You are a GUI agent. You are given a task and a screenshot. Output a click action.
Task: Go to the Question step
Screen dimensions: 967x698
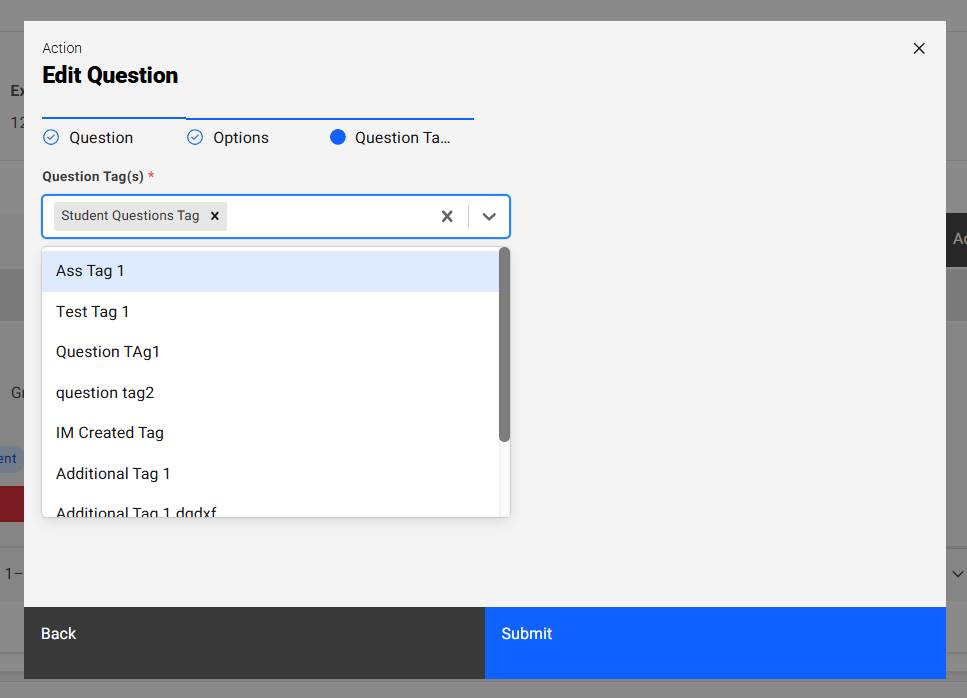tap(100, 138)
